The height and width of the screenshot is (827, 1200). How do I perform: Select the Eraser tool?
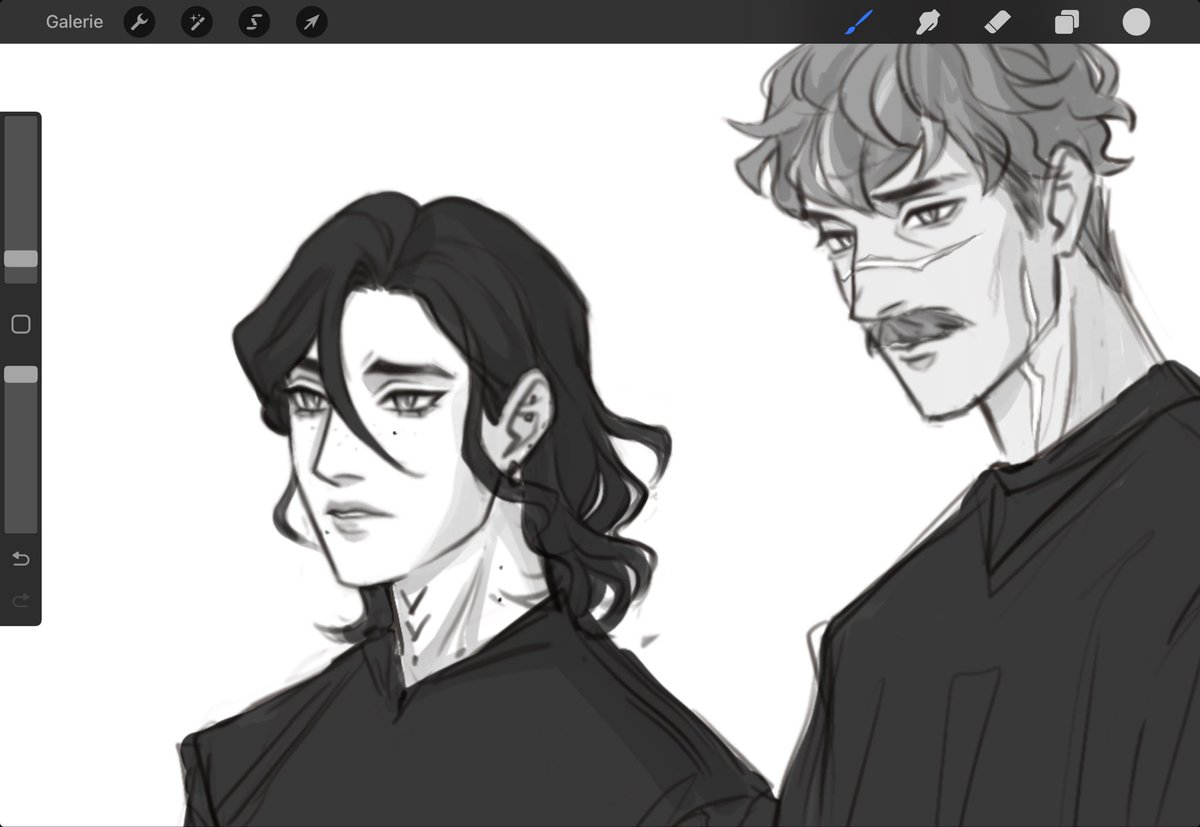coord(998,22)
